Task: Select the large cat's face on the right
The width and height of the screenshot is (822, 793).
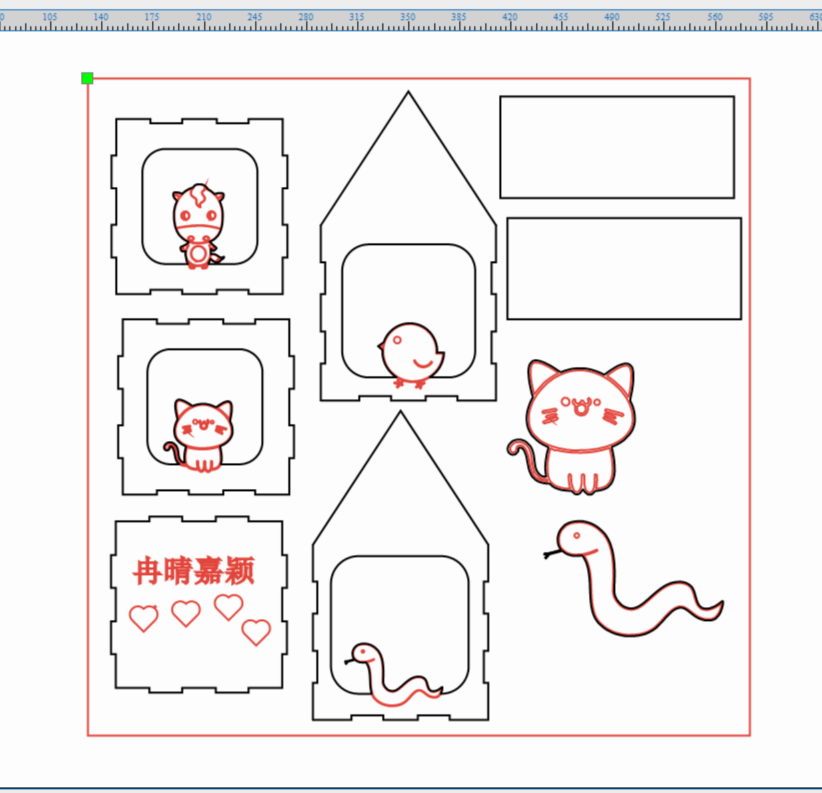Action: tap(581, 408)
